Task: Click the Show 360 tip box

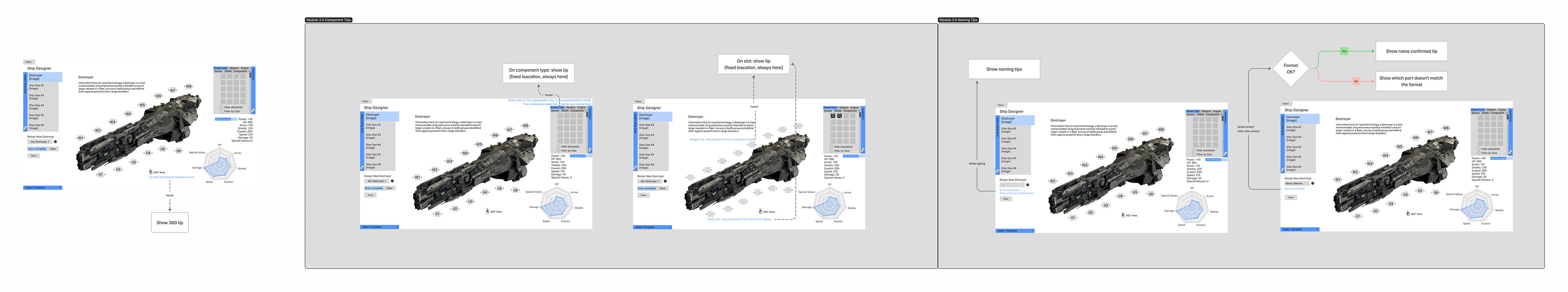Action: 170,223
